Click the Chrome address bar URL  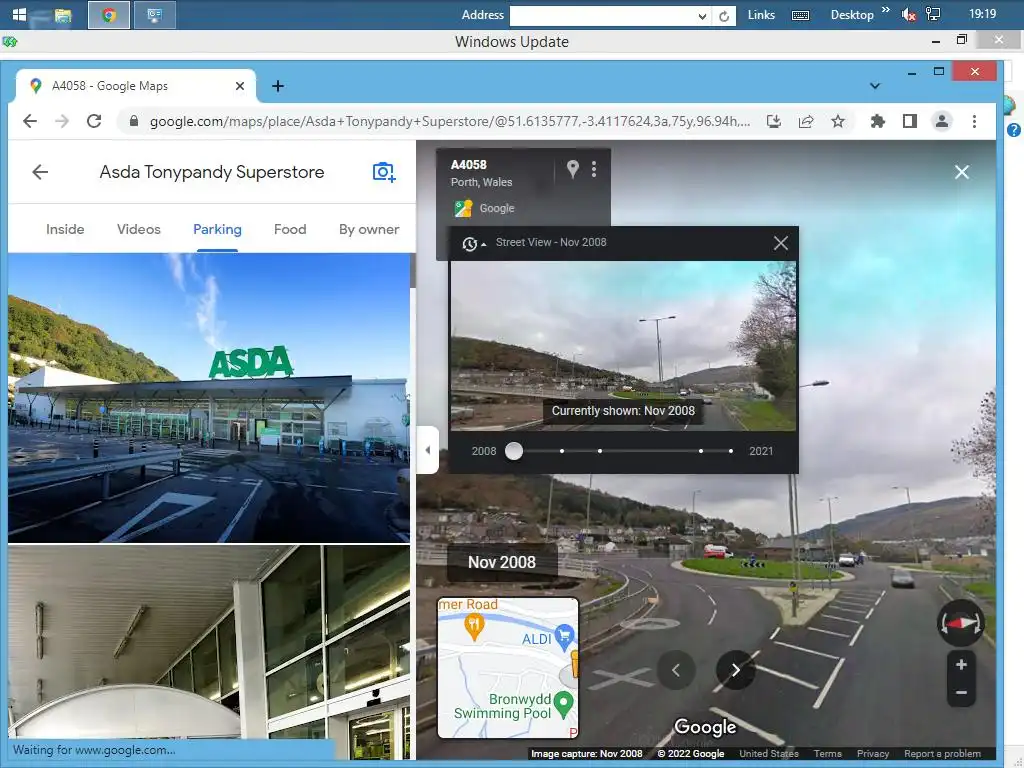click(x=450, y=121)
